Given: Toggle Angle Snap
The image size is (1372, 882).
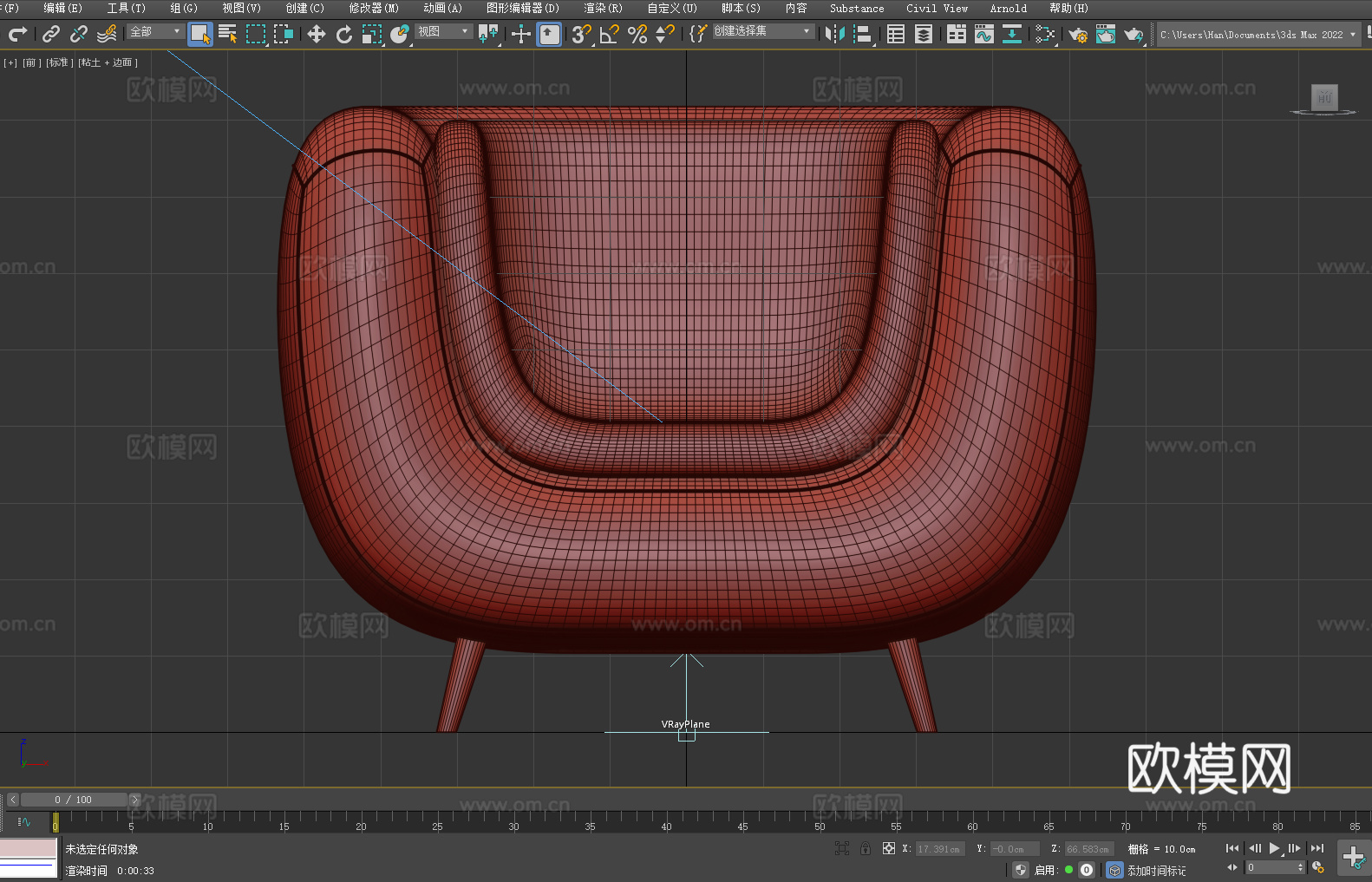Looking at the screenshot, I should [610, 34].
